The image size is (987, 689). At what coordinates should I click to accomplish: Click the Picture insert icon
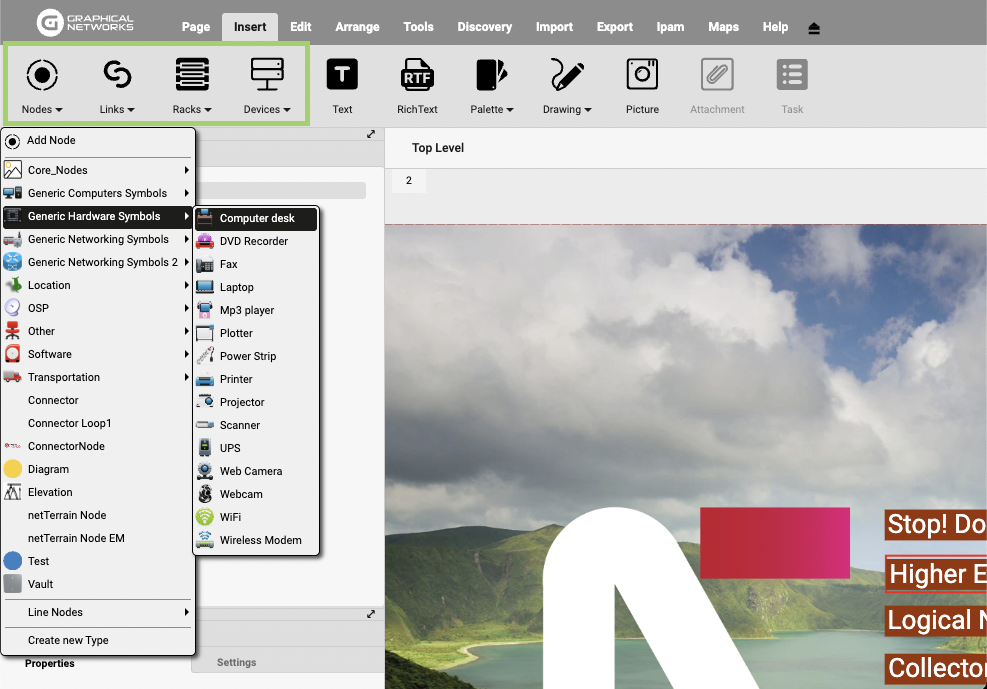coord(642,75)
